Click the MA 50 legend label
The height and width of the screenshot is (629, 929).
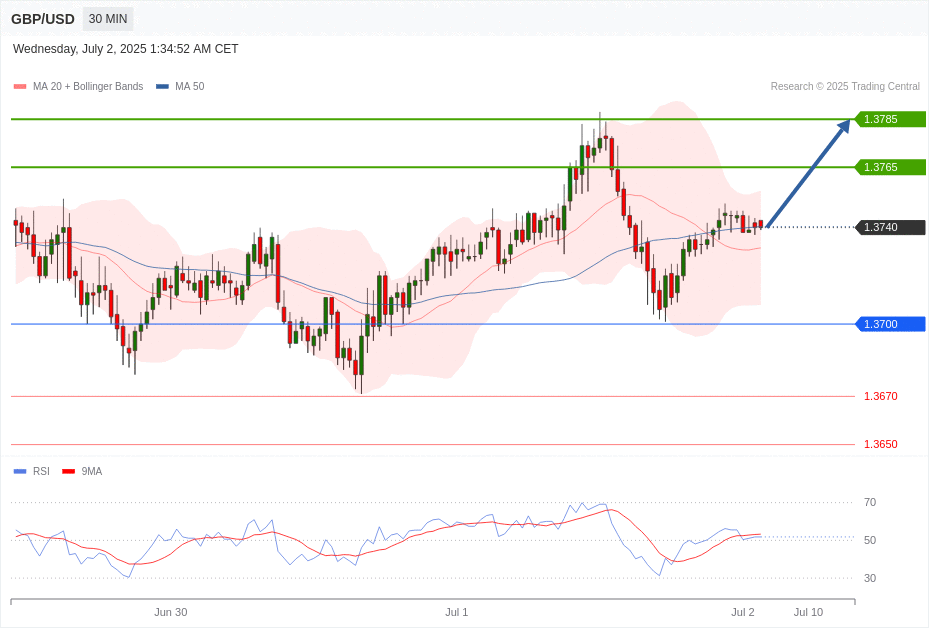190,86
